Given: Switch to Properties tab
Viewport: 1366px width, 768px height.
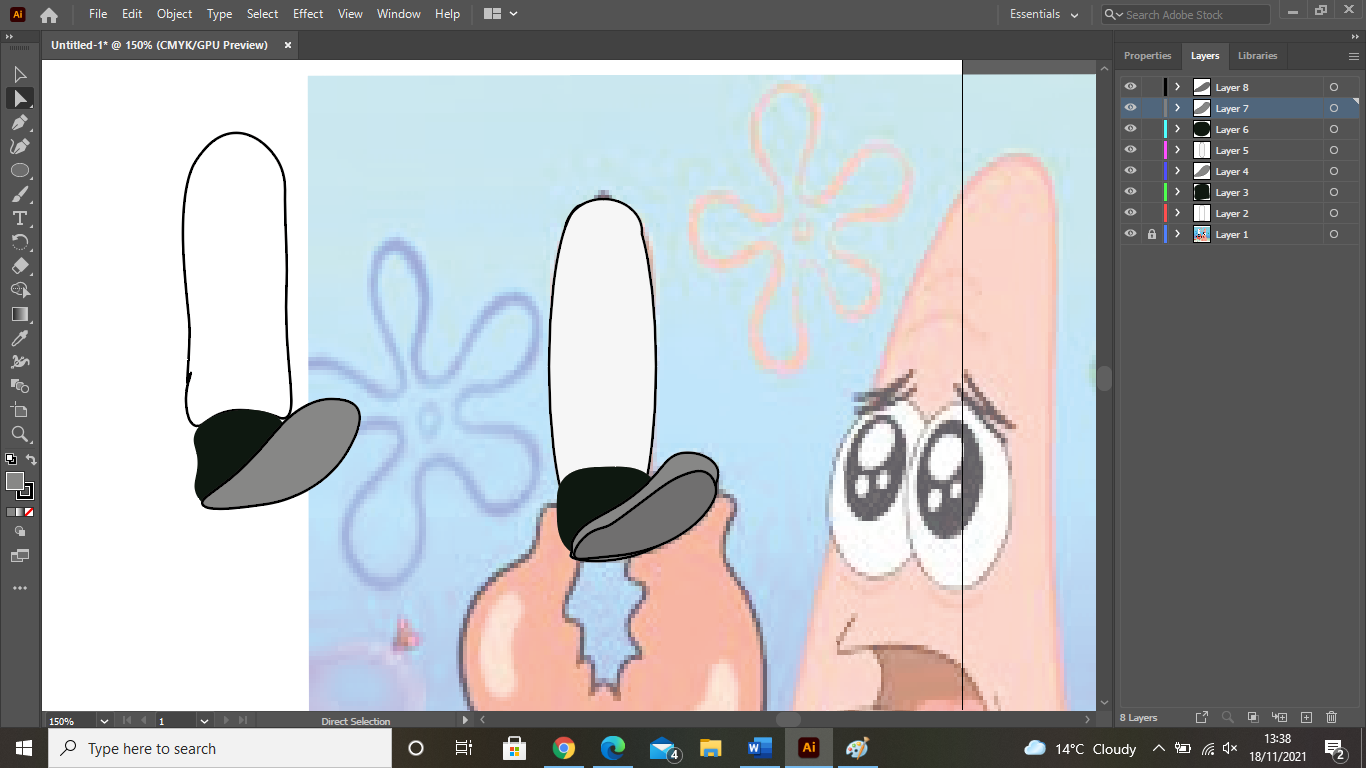Looking at the screenshot, I should tap(1147, 56).
